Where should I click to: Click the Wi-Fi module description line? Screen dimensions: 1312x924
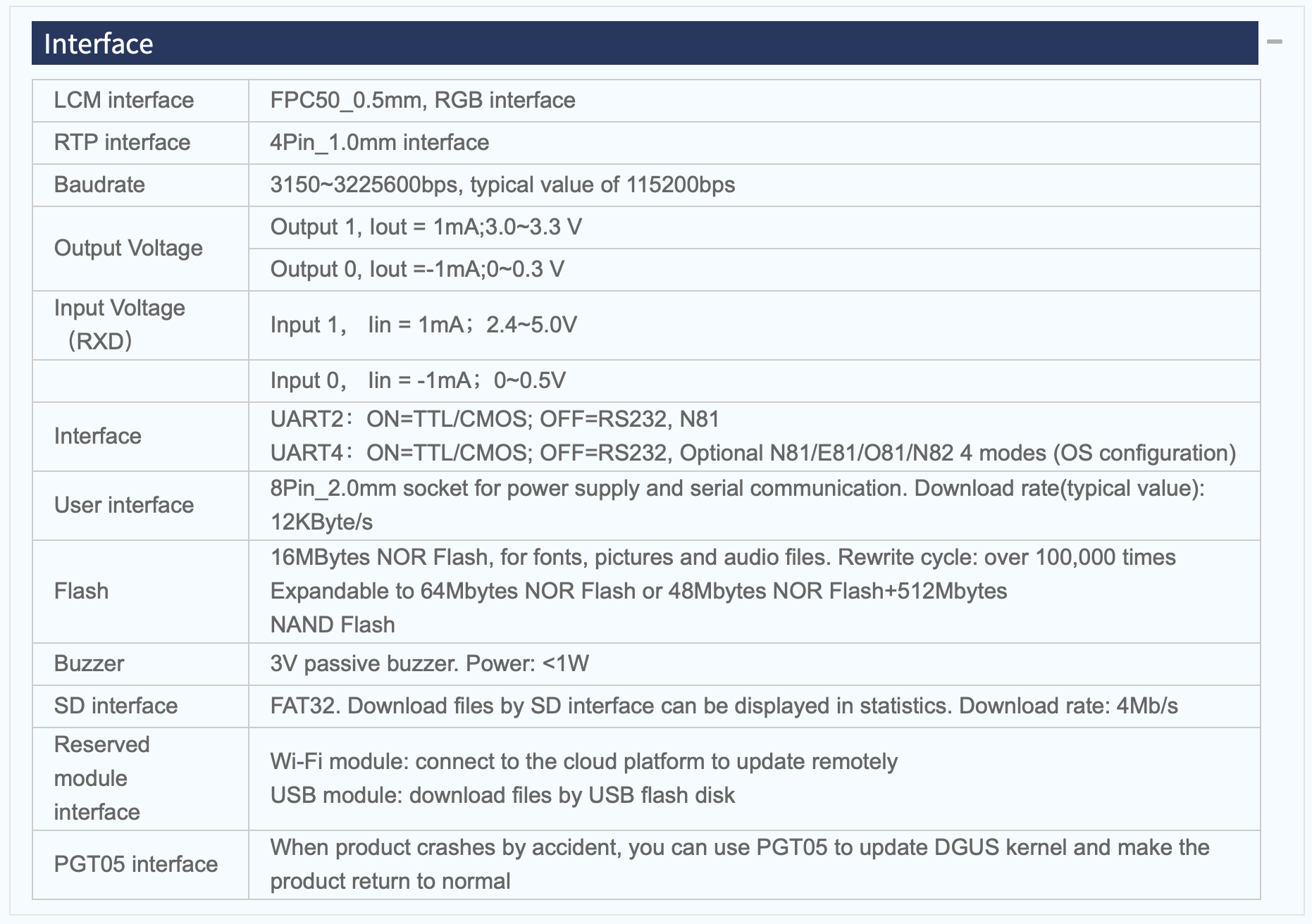[583, 762]
